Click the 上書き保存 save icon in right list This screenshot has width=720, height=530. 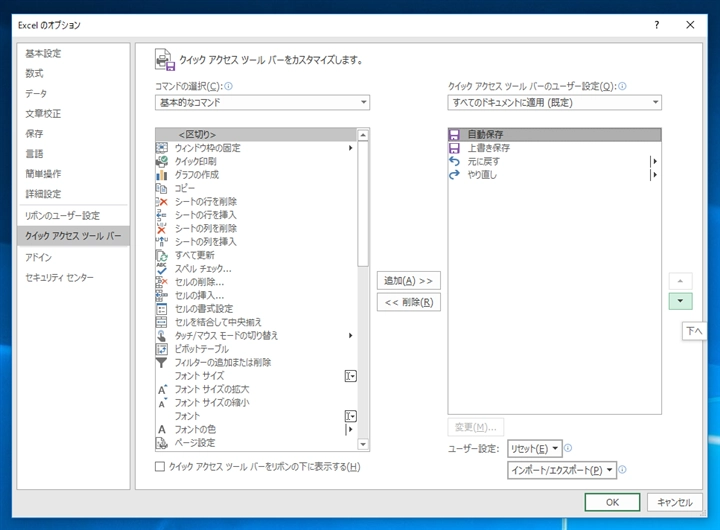[x=454, y=148]
